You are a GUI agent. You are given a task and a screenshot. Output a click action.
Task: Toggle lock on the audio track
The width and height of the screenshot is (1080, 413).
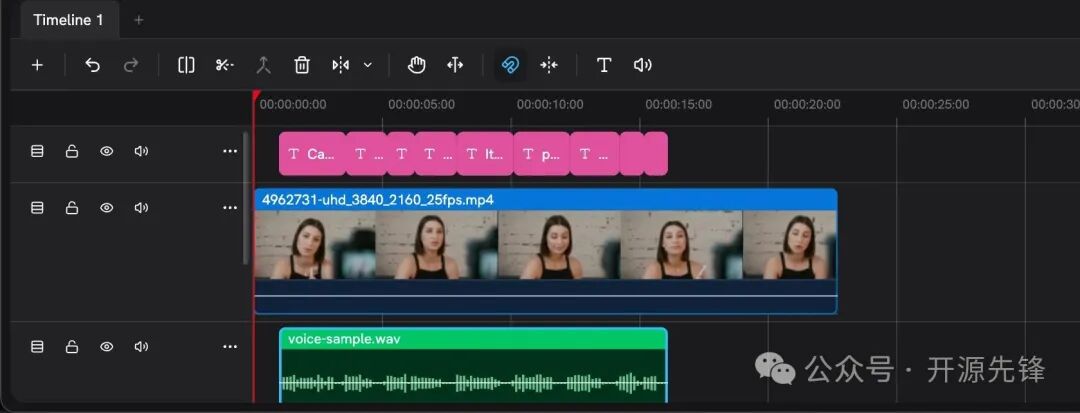point(72,347)
